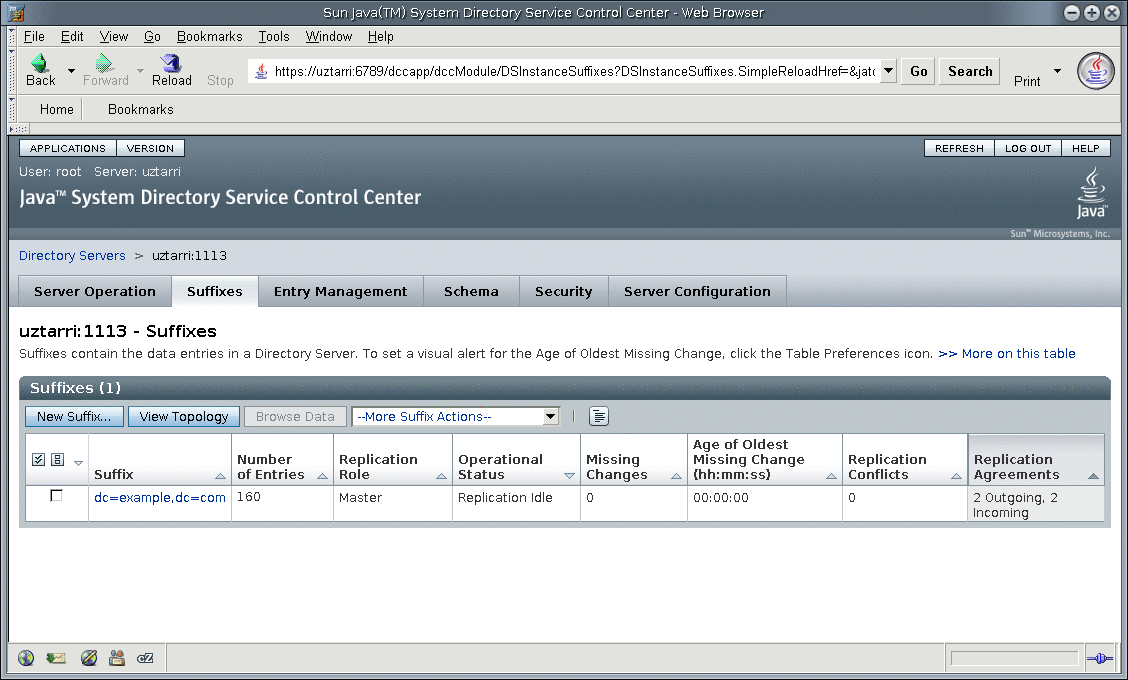Open IRC chat icon in status bar
The image size is (1128, 680).
tap(145, 658)
